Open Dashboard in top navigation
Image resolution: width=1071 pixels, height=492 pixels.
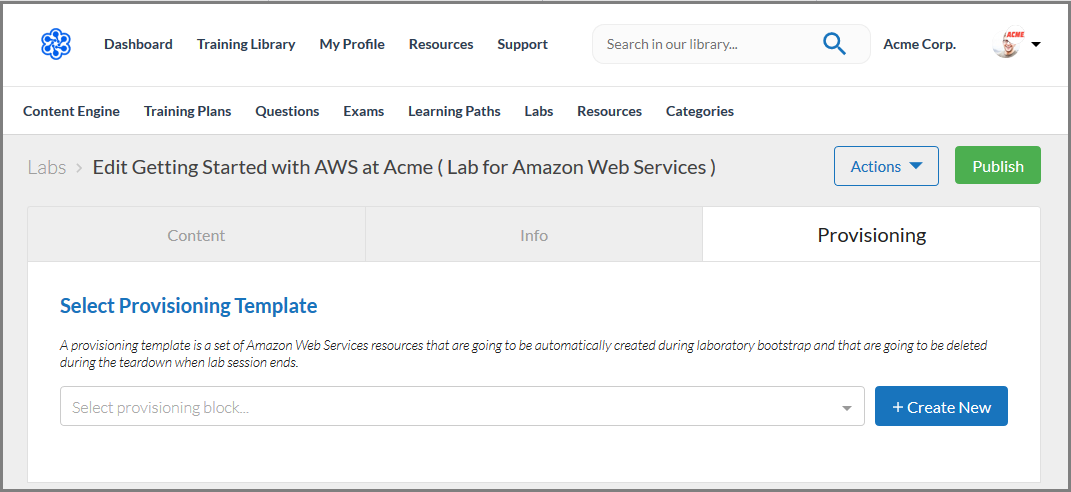point(138,44)
